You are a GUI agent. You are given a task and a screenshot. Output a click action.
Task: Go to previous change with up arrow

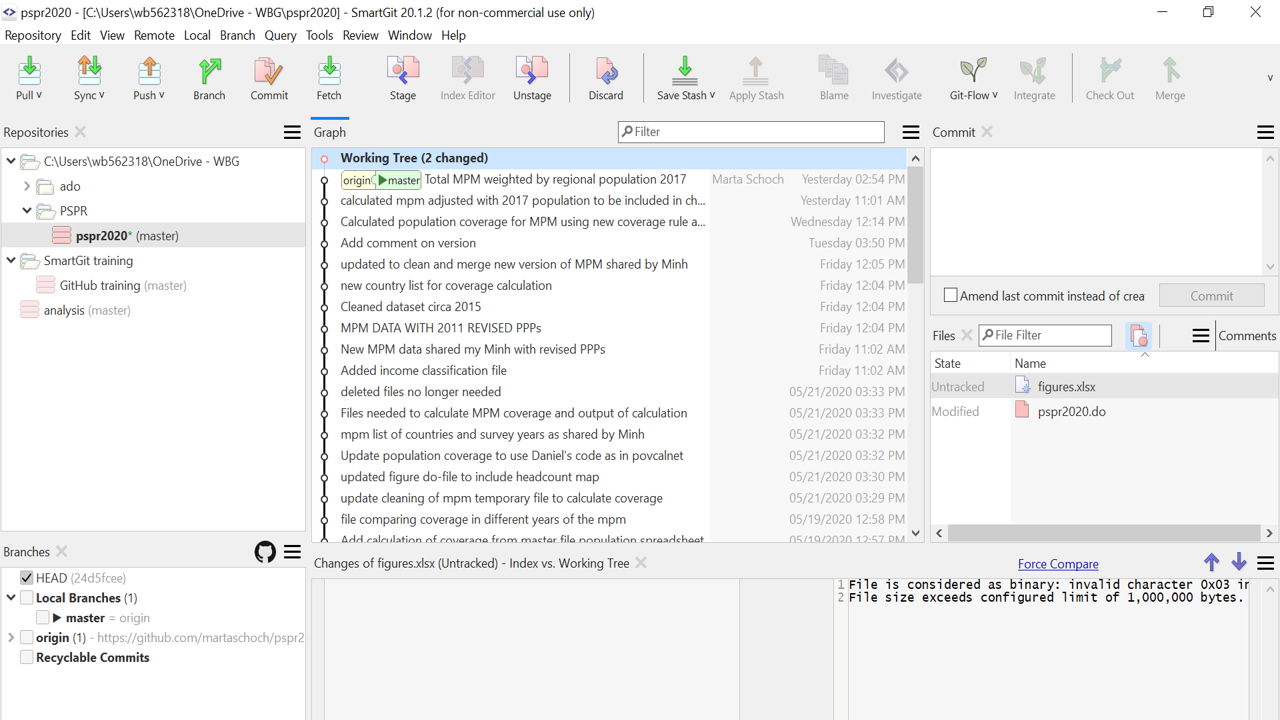pos(1211,563)
